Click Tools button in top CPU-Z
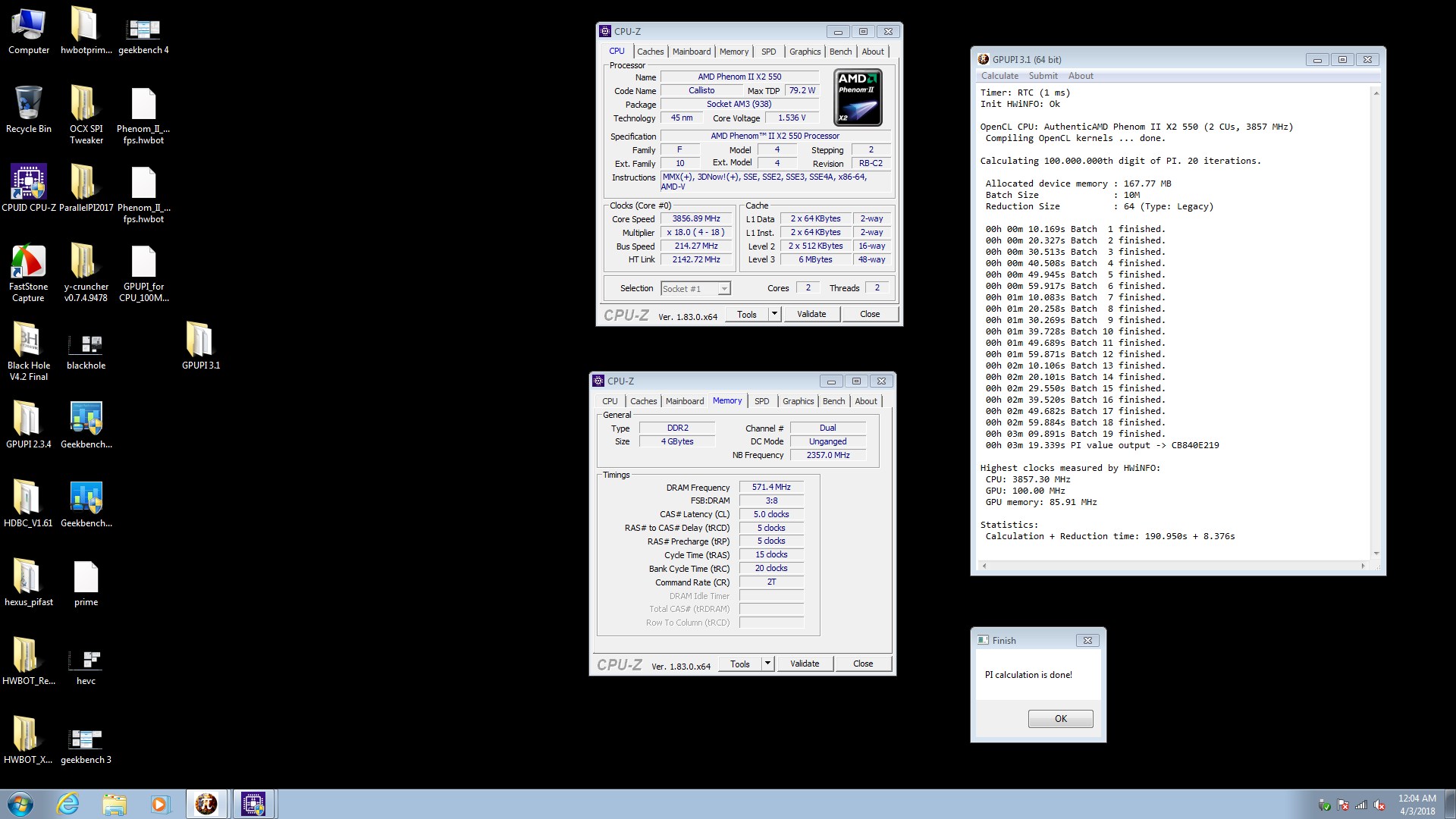Image resolution: width=1456 pixels, height=819 pixels. [x=747, y=314]
